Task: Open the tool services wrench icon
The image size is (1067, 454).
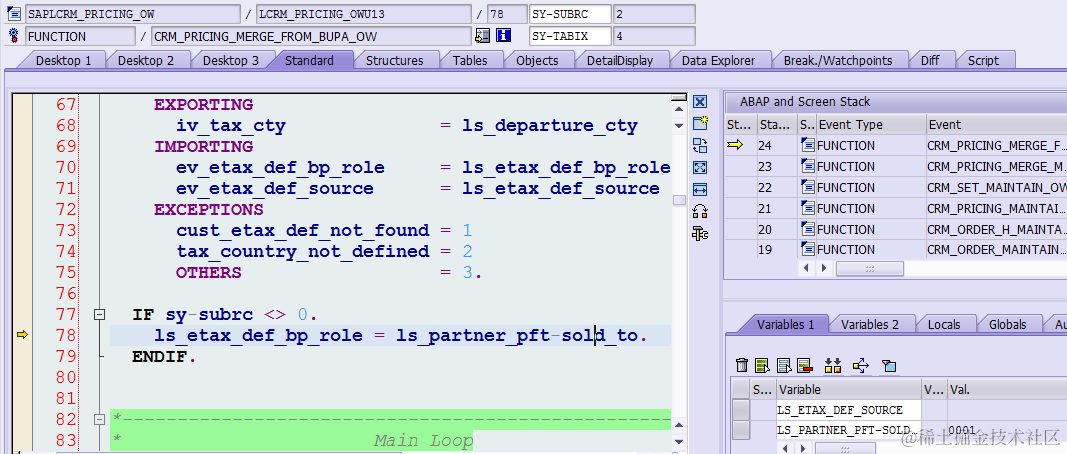Action: coord(700,233)
